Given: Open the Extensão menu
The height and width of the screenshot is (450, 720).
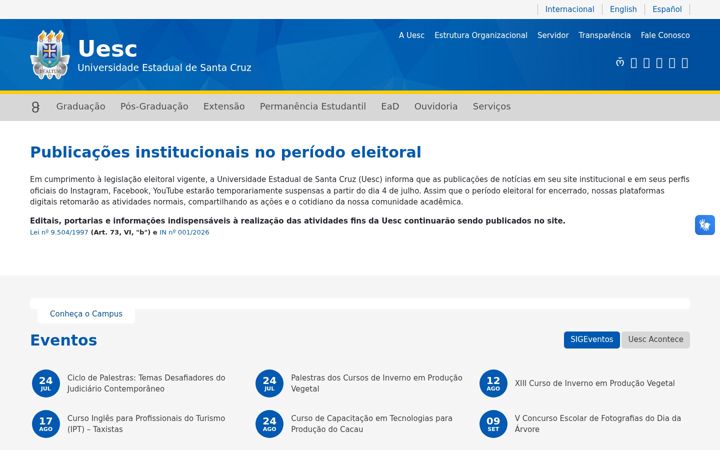Looking at the screenshot, I should pos(224,107).
